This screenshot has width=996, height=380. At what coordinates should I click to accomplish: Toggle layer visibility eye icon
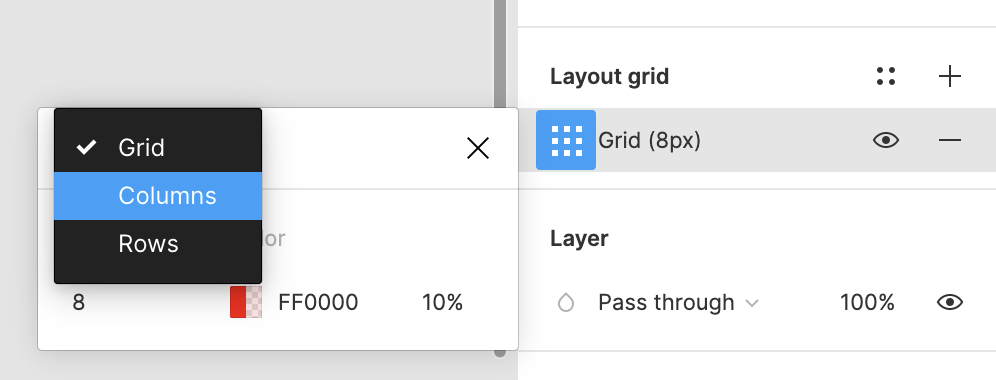(950, 302)
